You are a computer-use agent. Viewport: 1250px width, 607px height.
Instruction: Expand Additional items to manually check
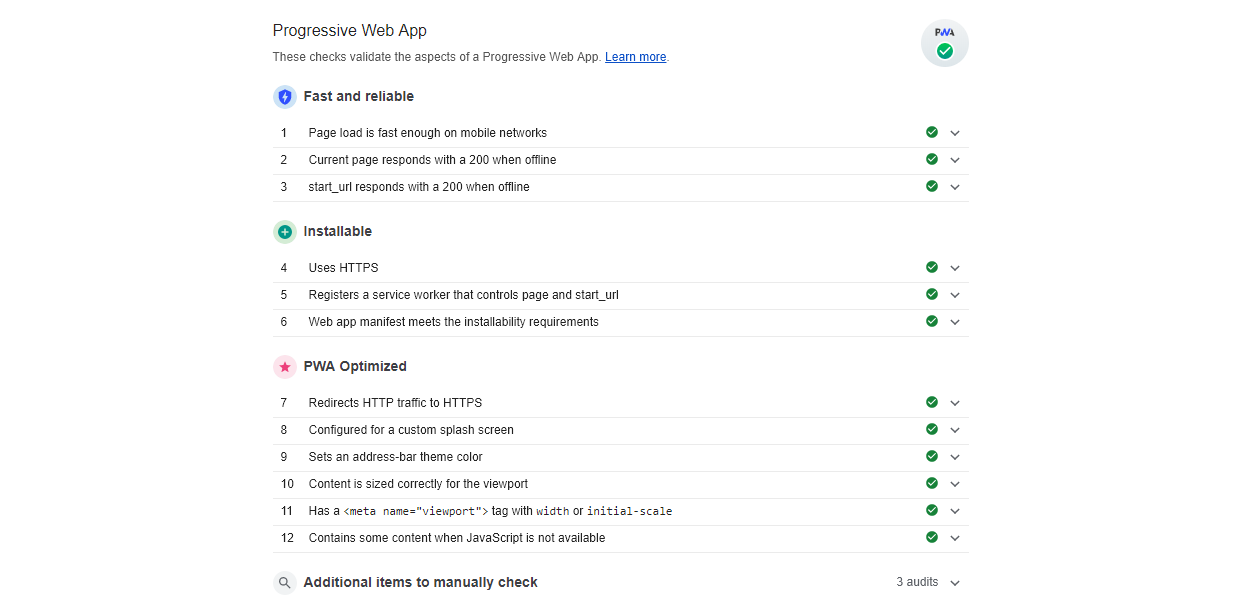(x=955, y=583)
